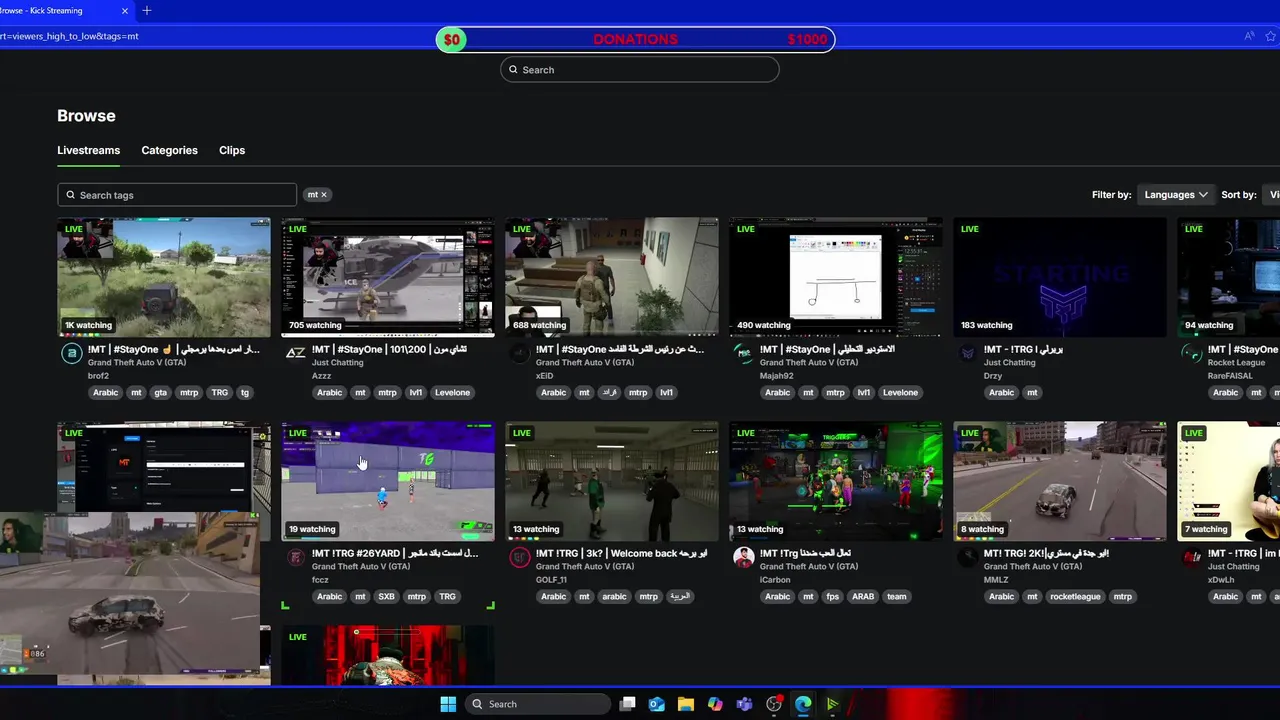Open the green play-arrow app on the taskbar
1280x720 pixels.
[832, 704]
